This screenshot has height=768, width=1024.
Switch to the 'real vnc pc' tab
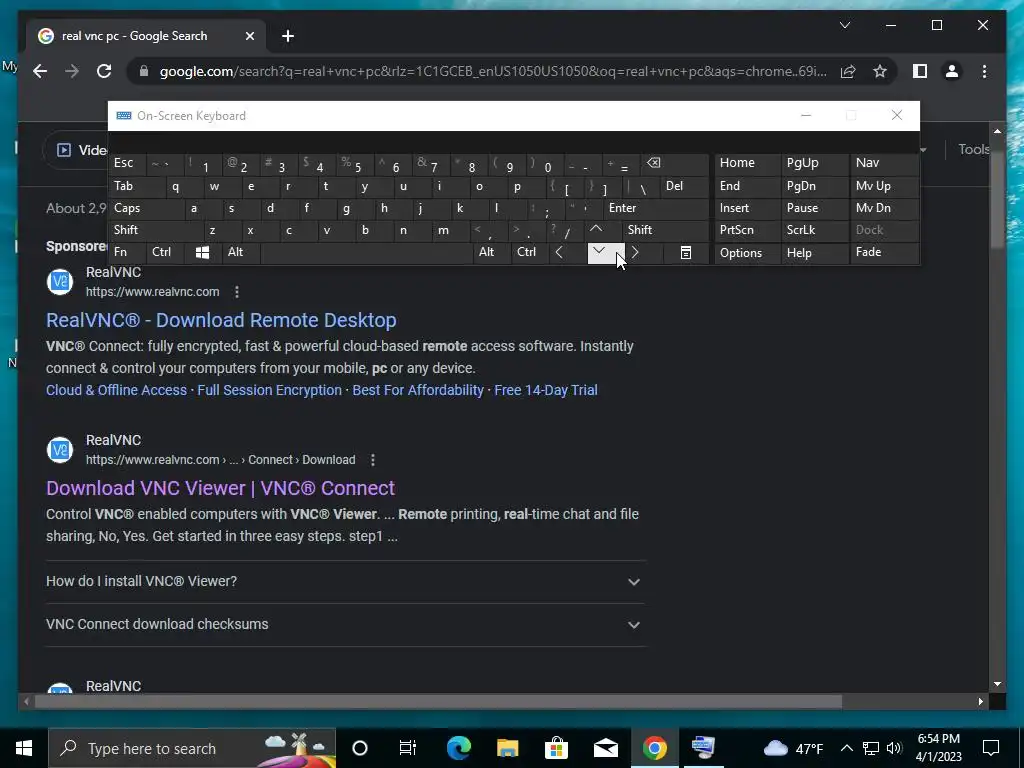coord(146,36)
